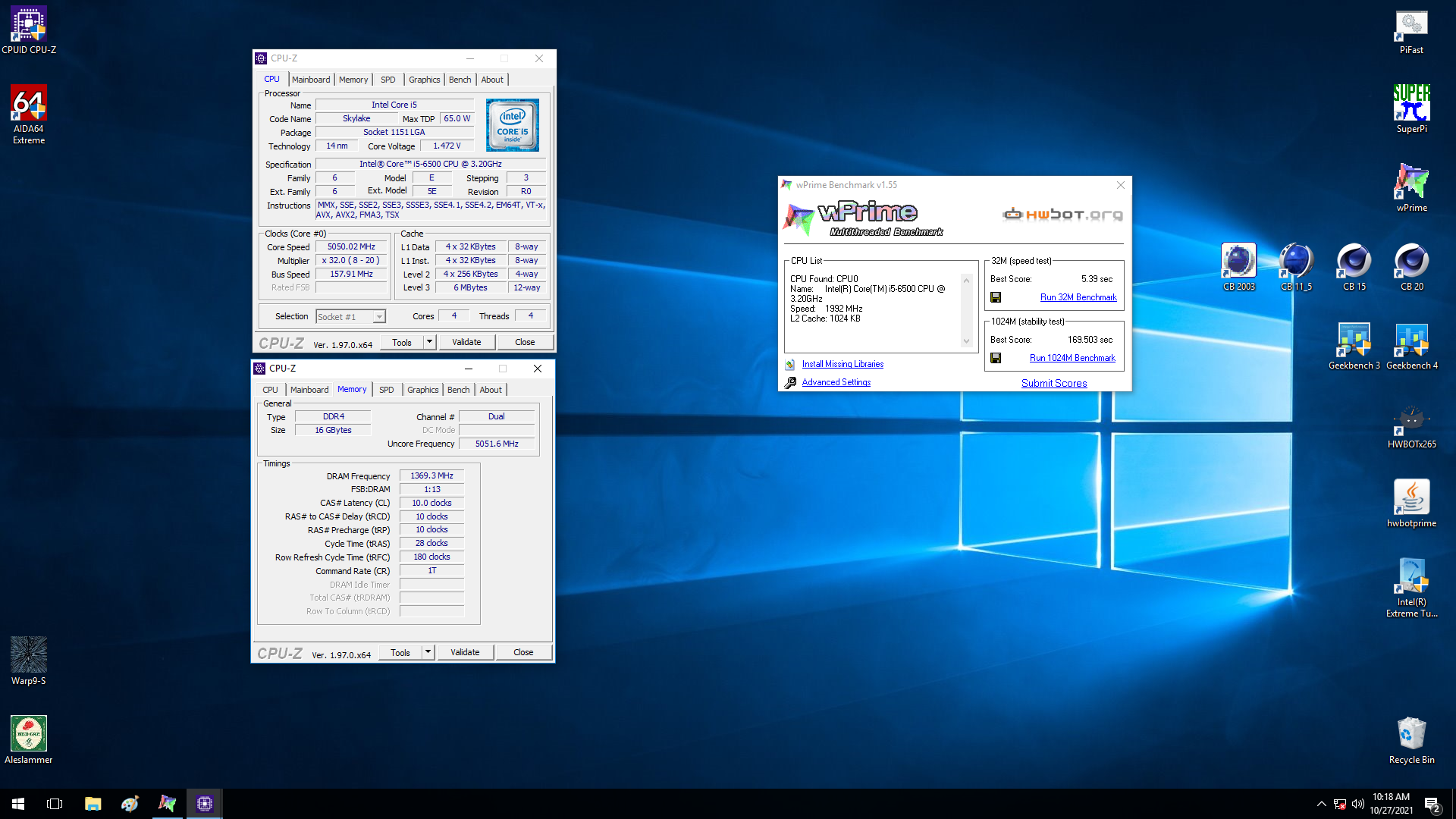Open the volume control in system tray
This screenshot has height=819, width=1456.
coord(1357,804)
